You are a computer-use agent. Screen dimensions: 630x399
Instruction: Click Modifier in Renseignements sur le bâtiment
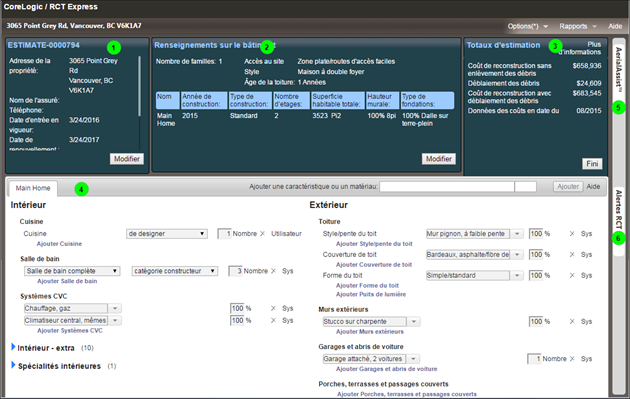439,159
